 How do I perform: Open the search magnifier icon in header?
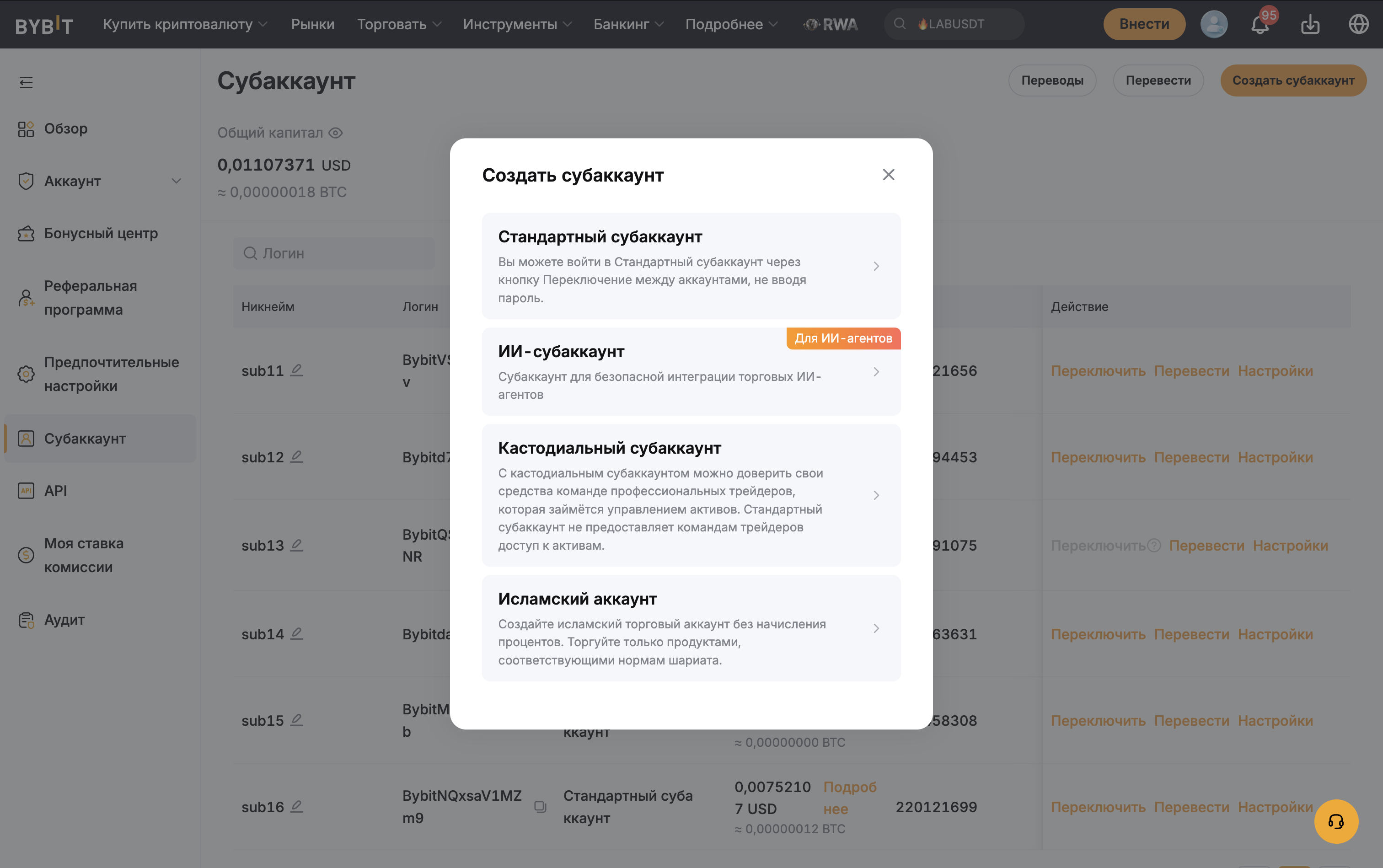(900, 24)
